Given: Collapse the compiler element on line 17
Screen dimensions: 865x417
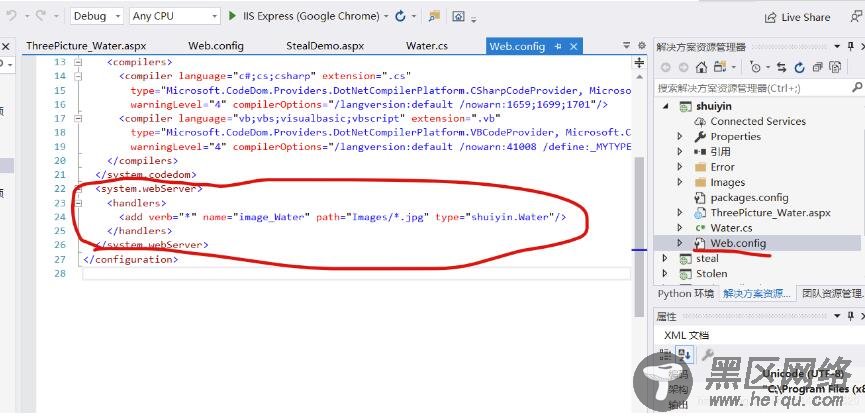Looking at the screenshot, I should click(x=77, y=118).
